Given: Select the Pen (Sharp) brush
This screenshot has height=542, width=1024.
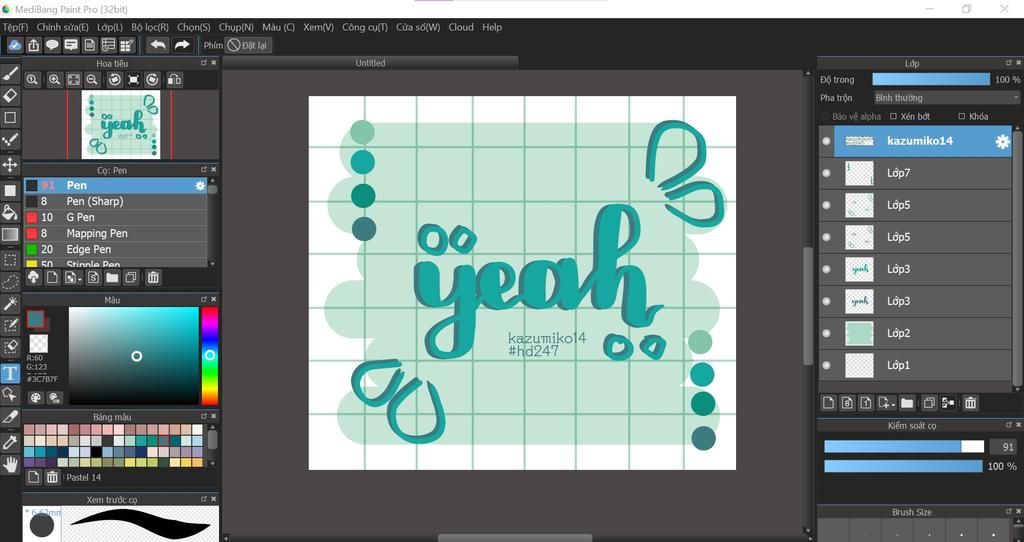Looking at the screenshot, I should (x=116, y=201).
